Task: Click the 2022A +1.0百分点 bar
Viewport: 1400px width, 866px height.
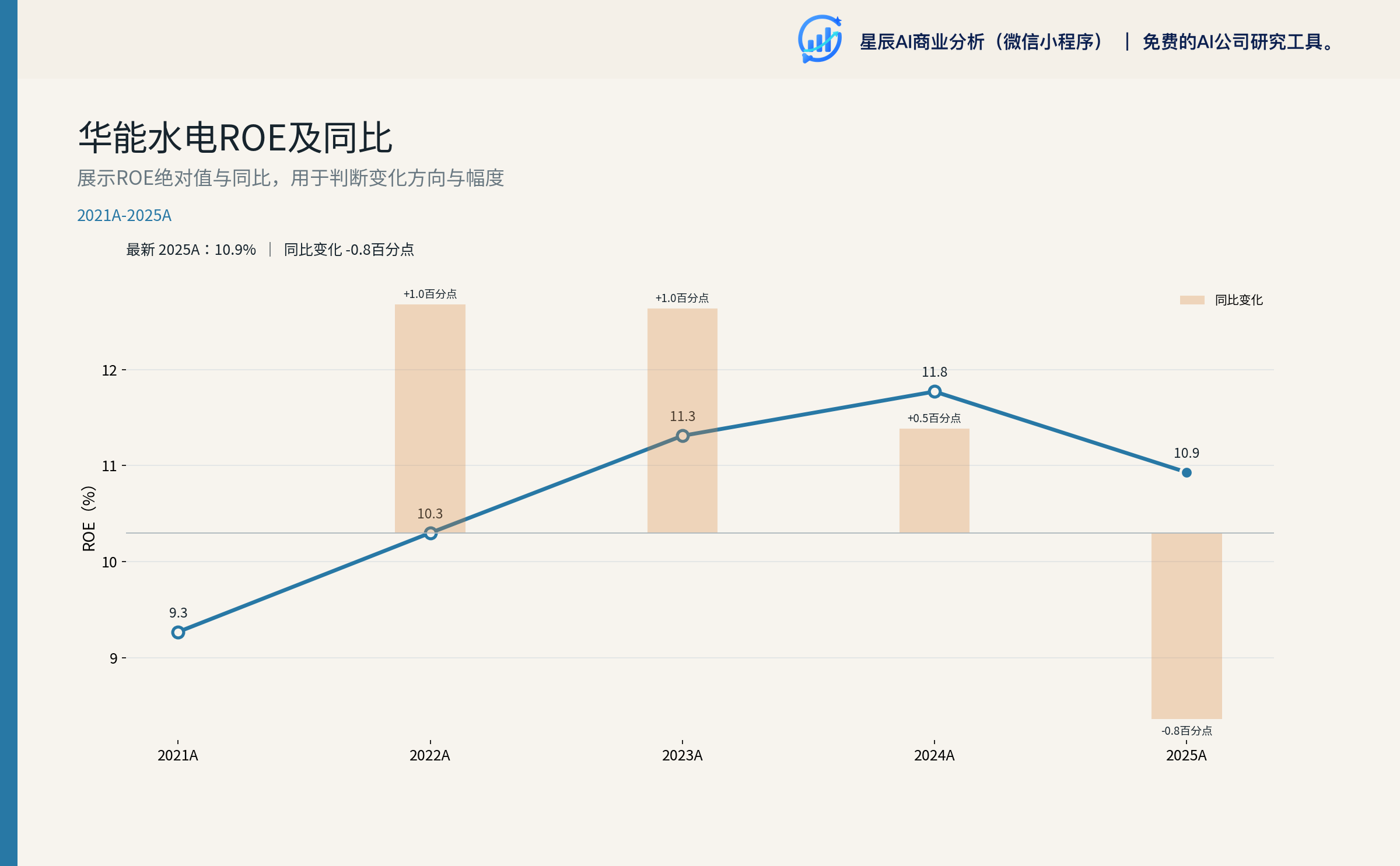Action: coord(430,418)
